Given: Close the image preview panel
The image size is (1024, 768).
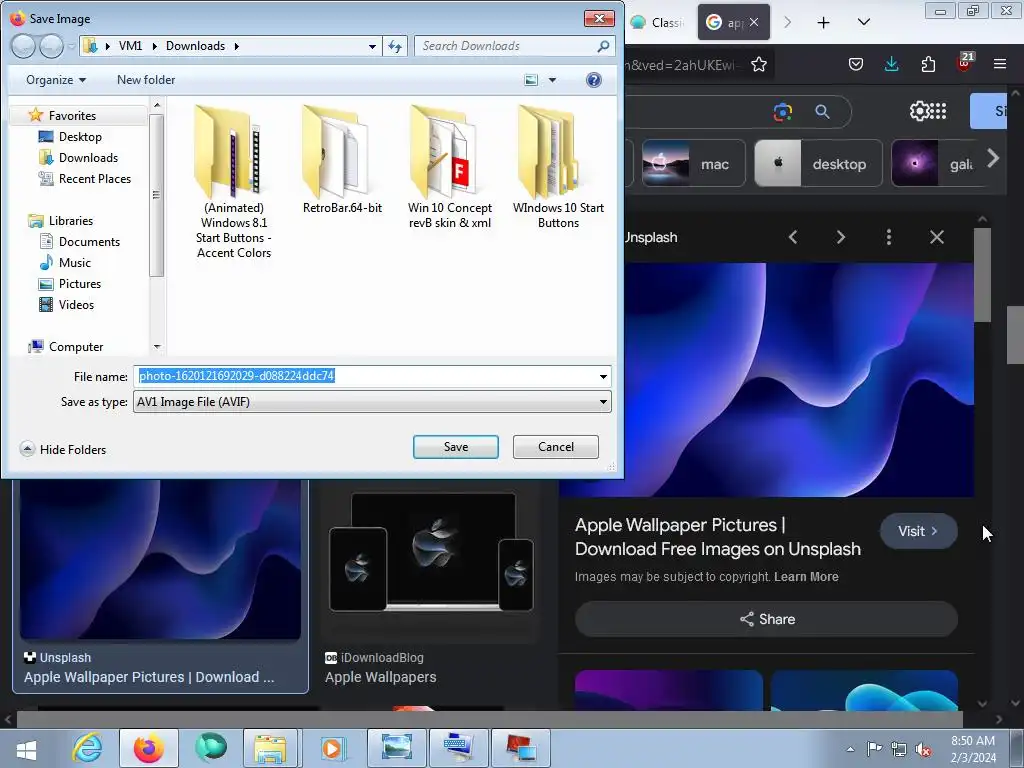Looking at the screenshot, I should 936,237.
